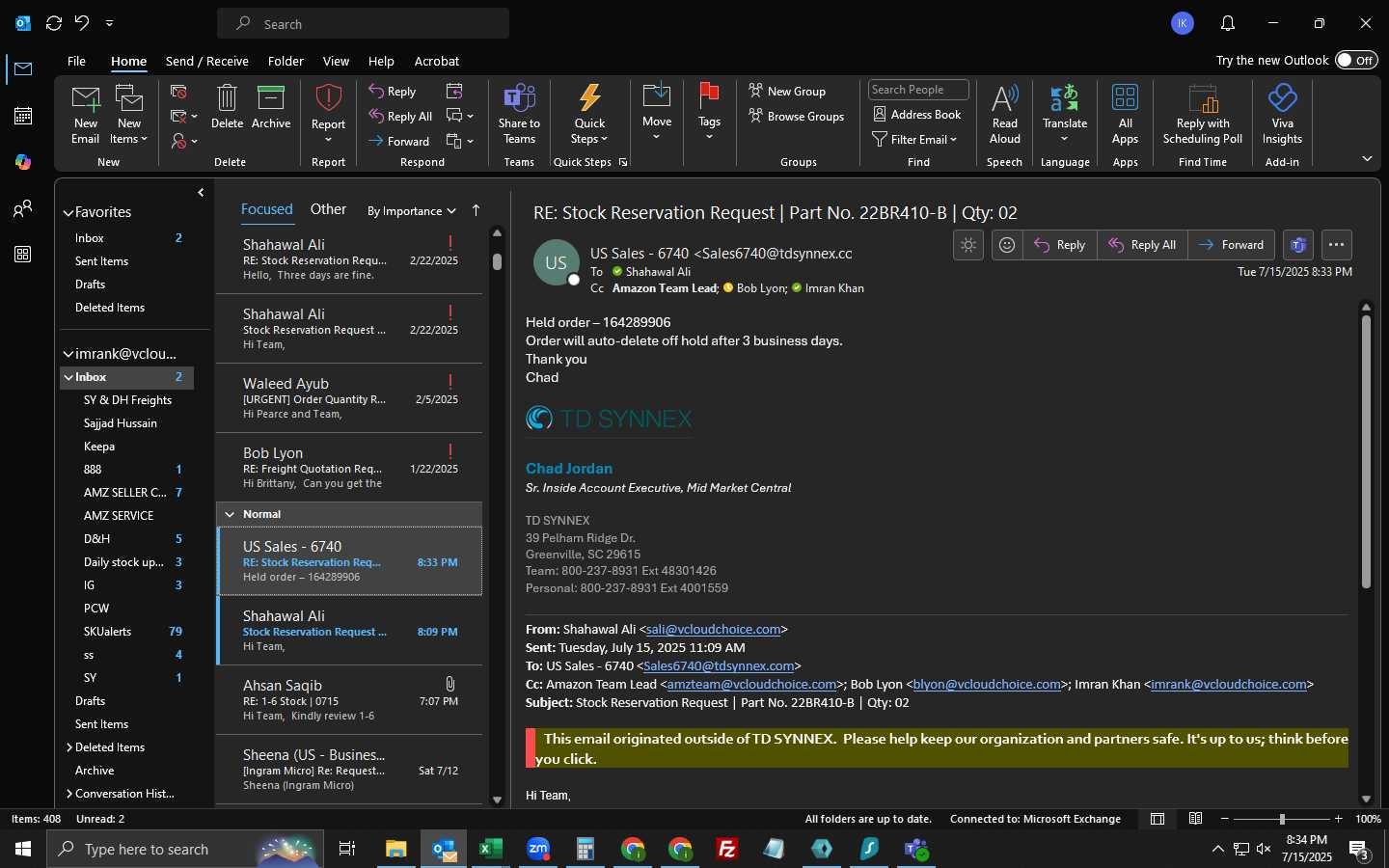
Task: Click the react smiley icon in message header
Action: [1007, 245]
